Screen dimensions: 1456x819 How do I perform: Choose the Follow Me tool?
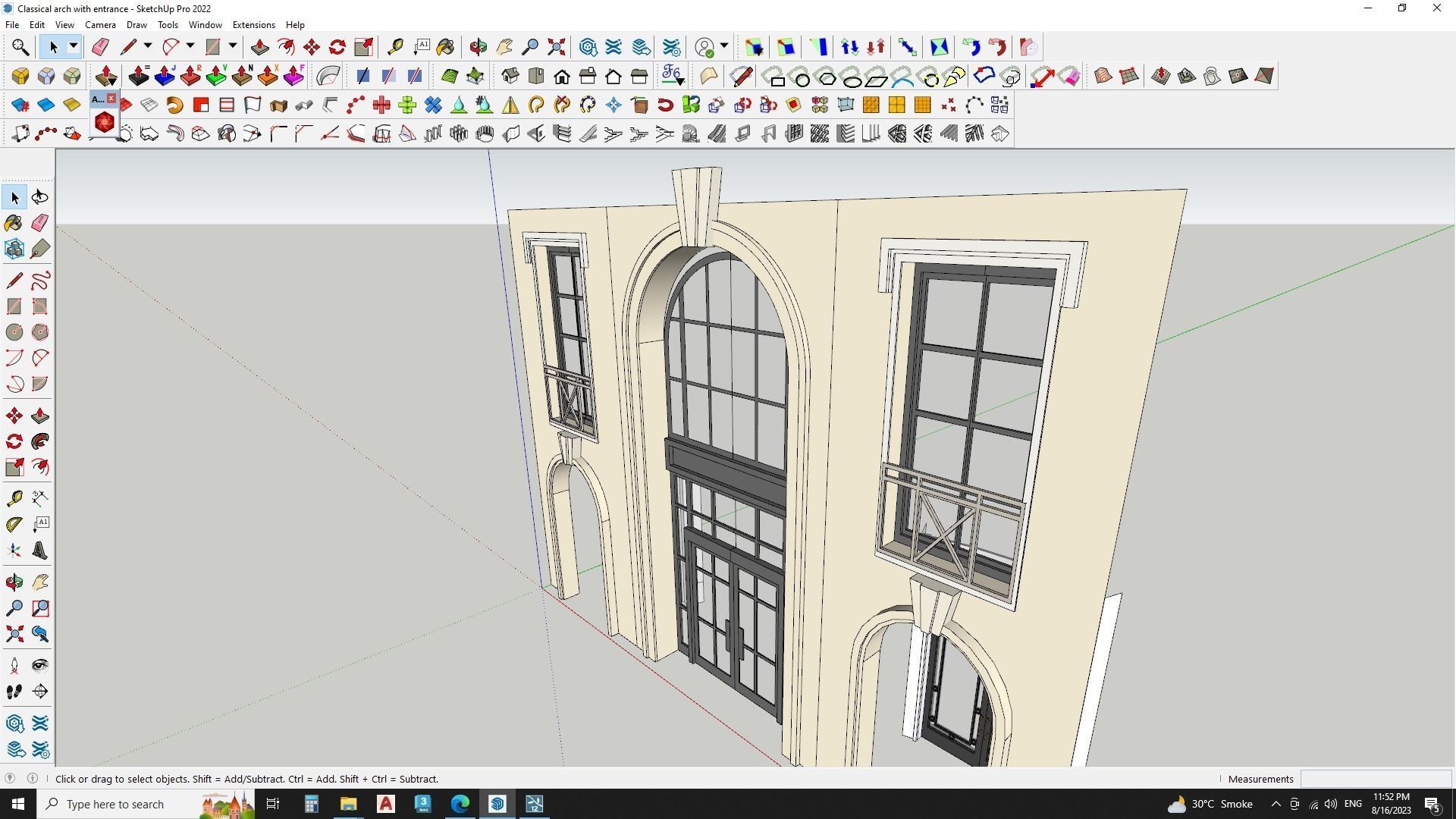39,441
